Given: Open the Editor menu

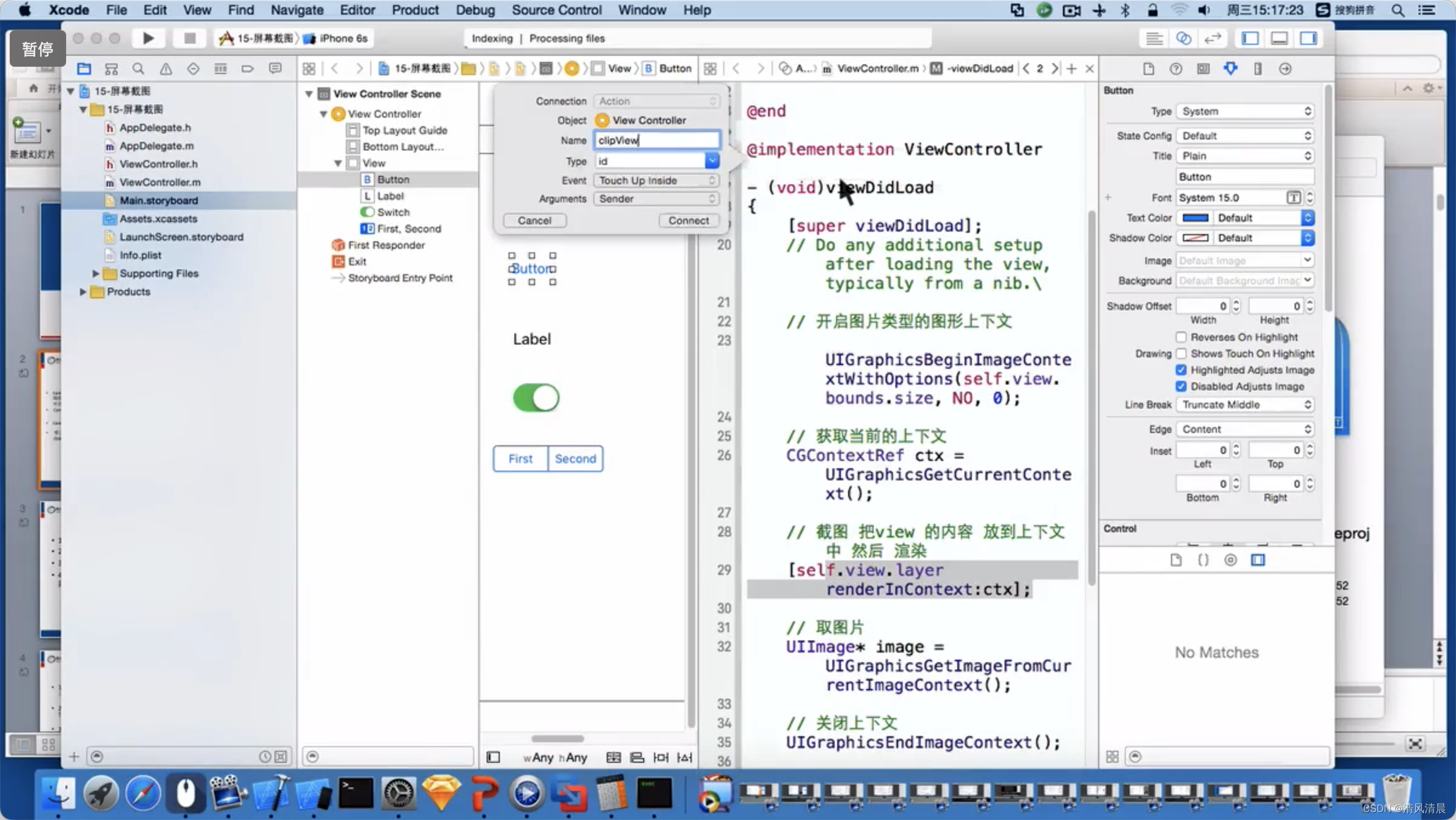Looking at the screenshot, I should (357, 10).
